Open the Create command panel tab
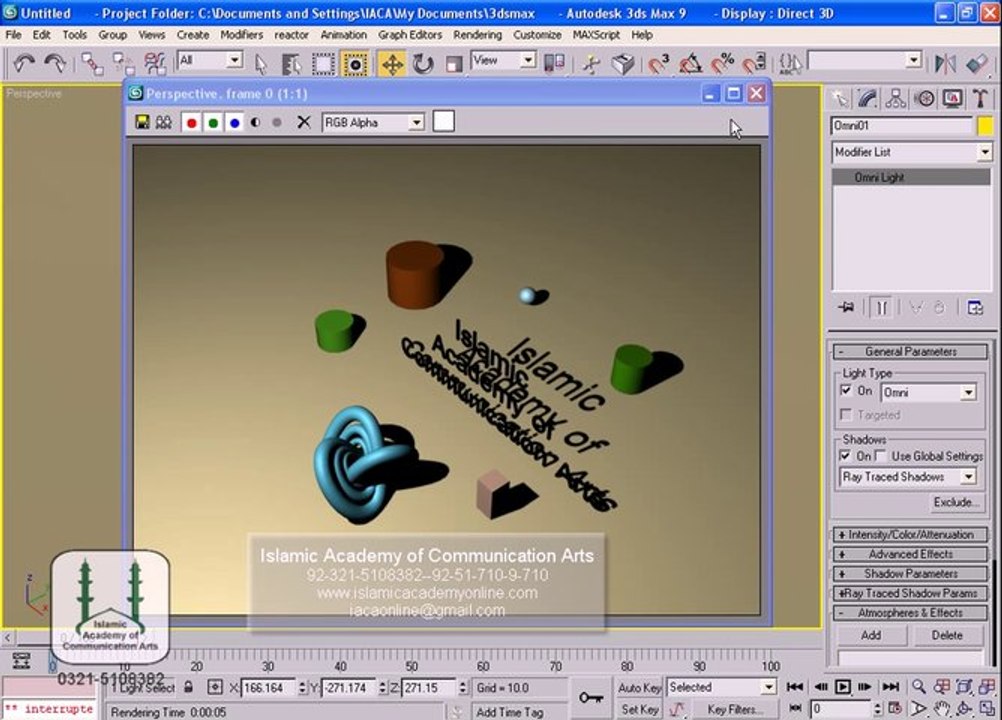The image size is (1002, 720). coord(840,98)
